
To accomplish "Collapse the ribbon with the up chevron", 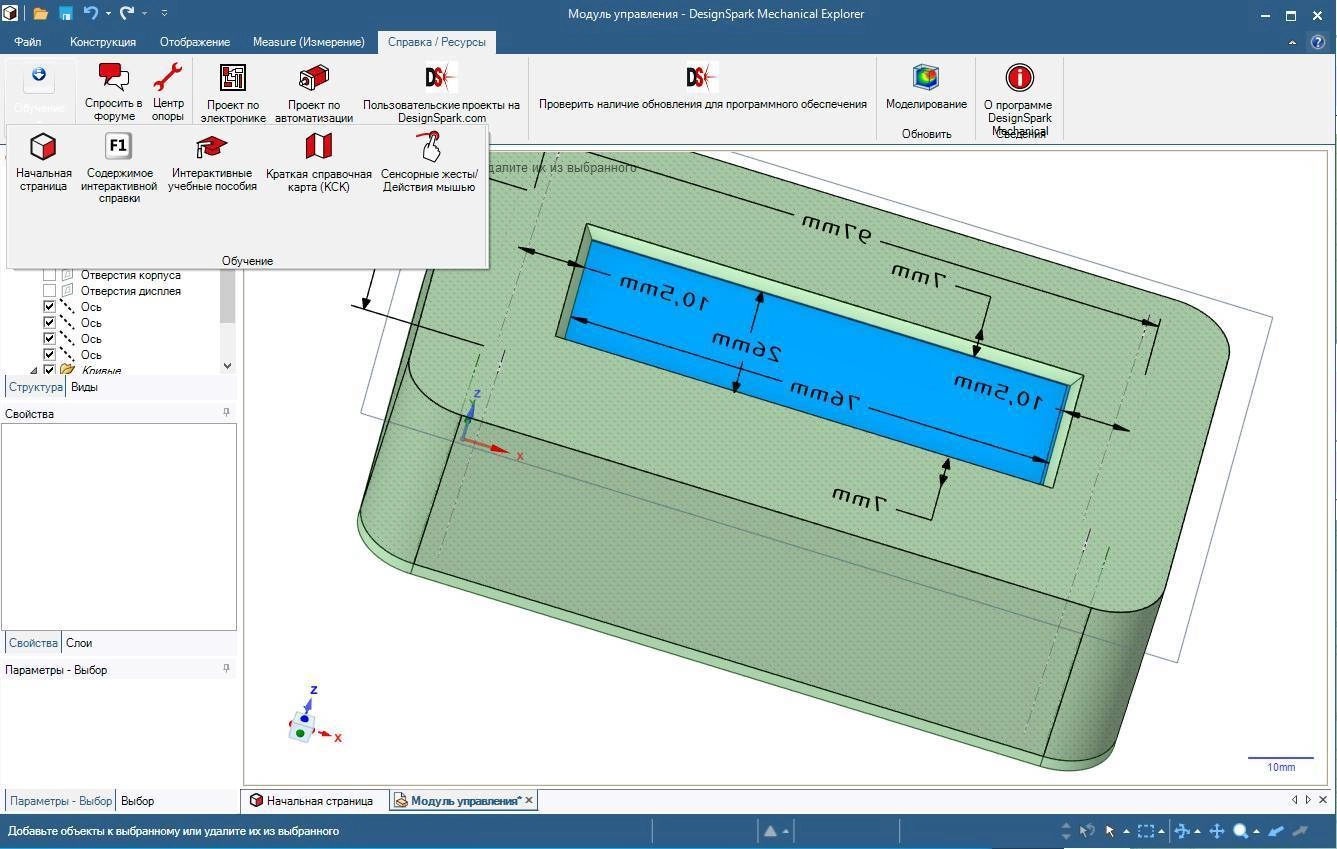I will [1293, 42].
